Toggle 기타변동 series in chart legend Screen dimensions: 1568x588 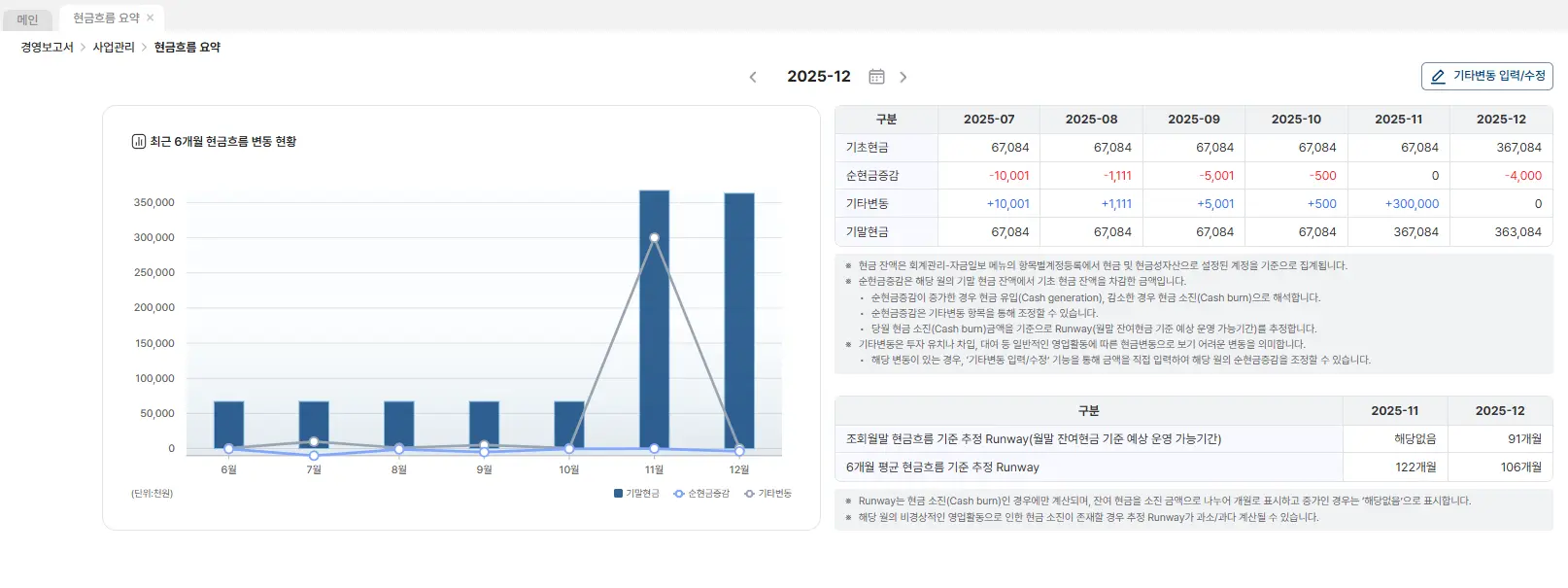coord(767,494)
